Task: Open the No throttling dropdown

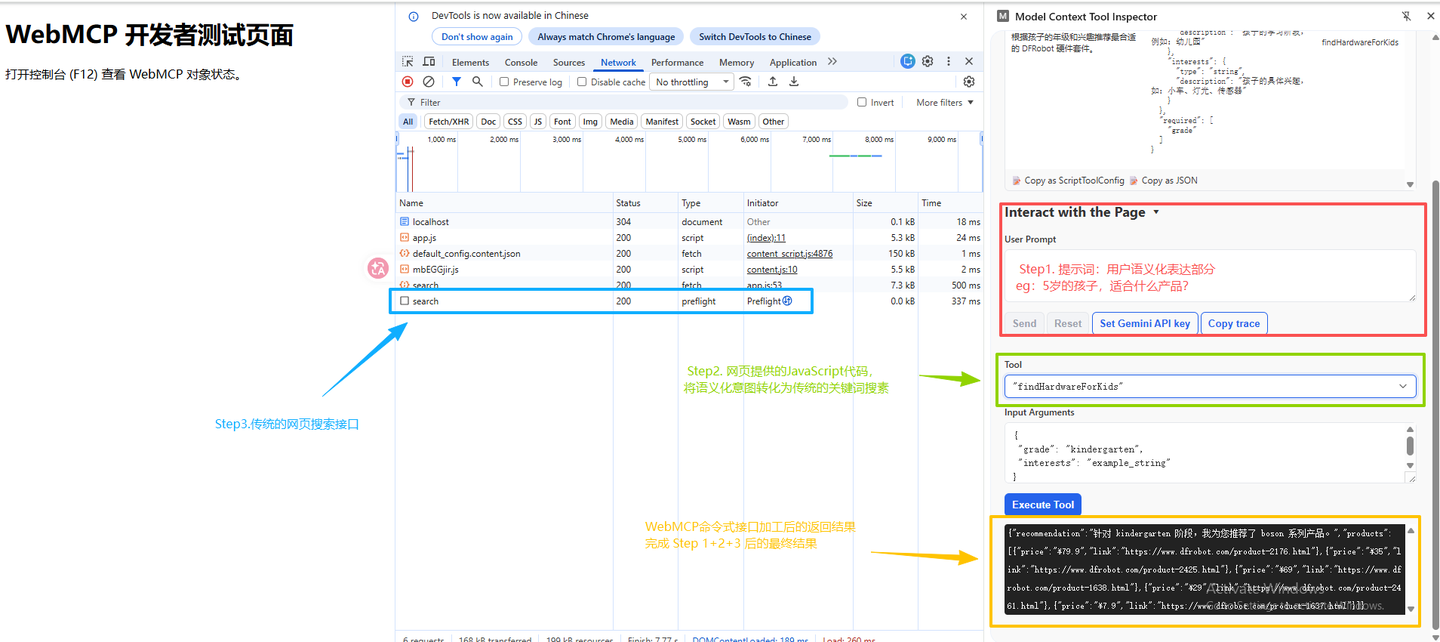Action: pos(691,82)
